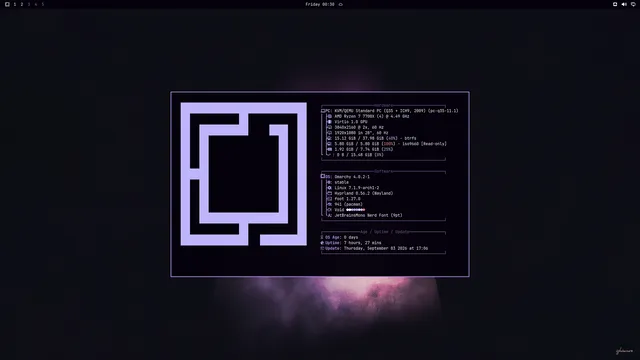Click the CPU icon beside AMD Ryzen 7
Screen dimensions: 640x360
[329, 116]
